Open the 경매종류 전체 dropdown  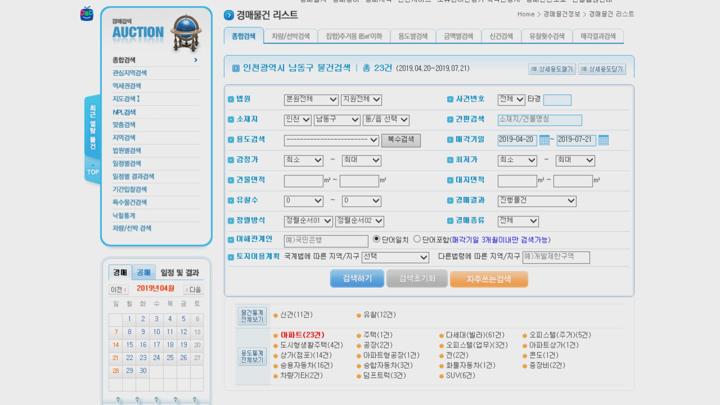coord(518,221)
